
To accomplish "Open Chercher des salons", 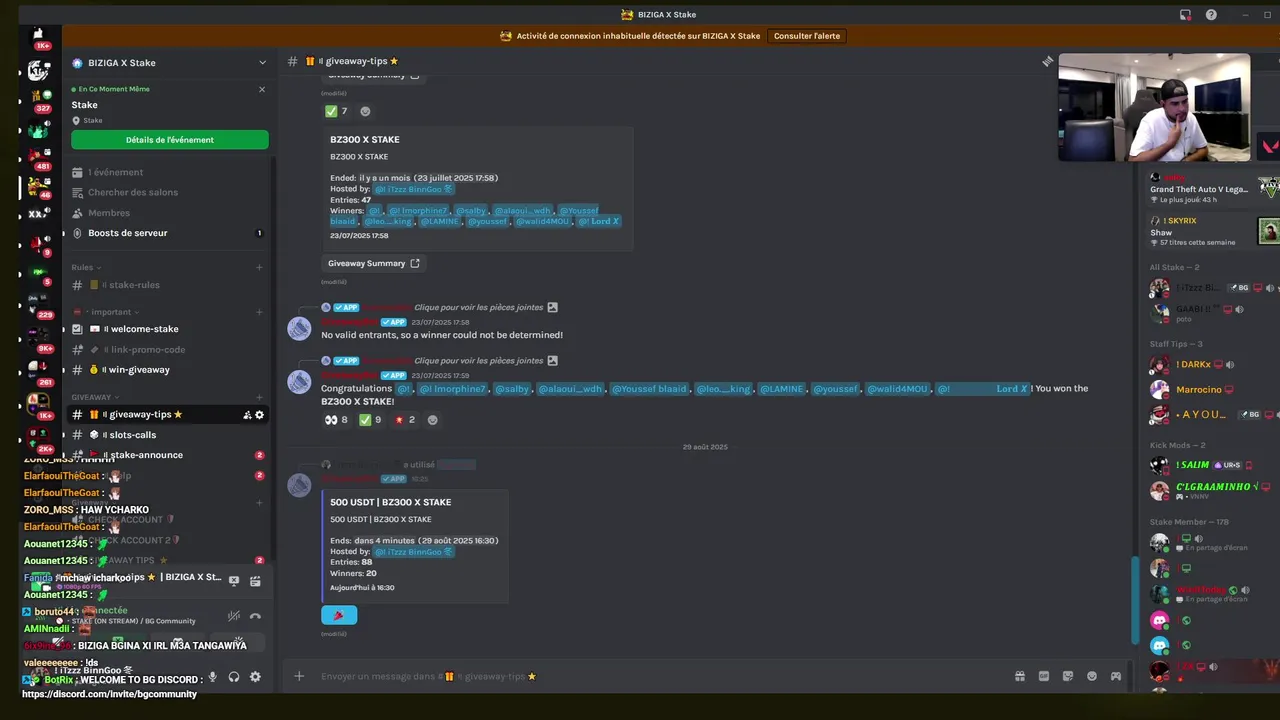I will point(169,192).
